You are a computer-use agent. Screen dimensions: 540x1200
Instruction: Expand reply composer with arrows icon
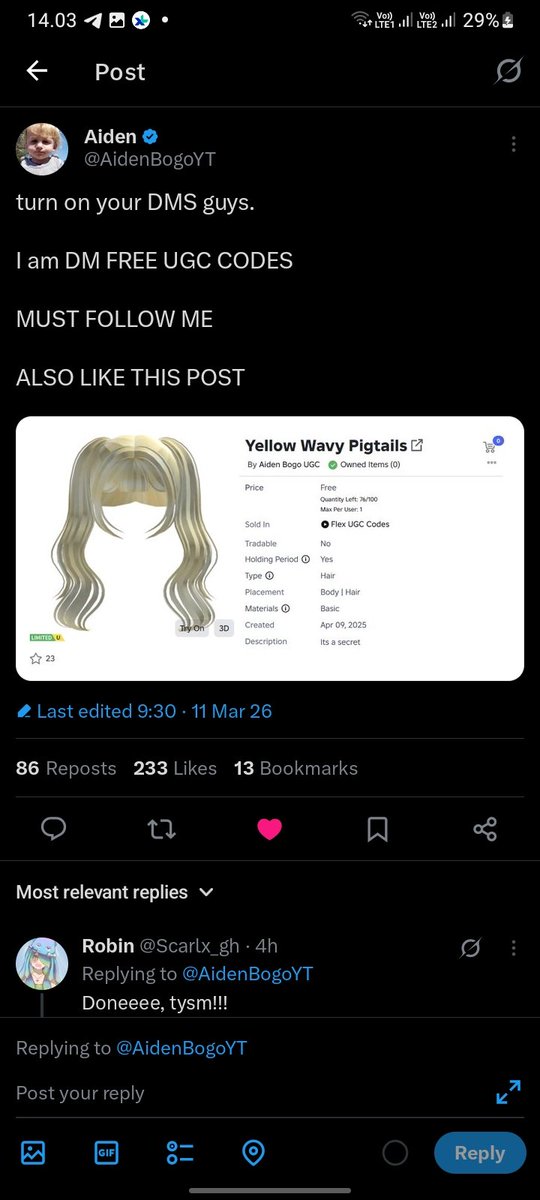508,1092
